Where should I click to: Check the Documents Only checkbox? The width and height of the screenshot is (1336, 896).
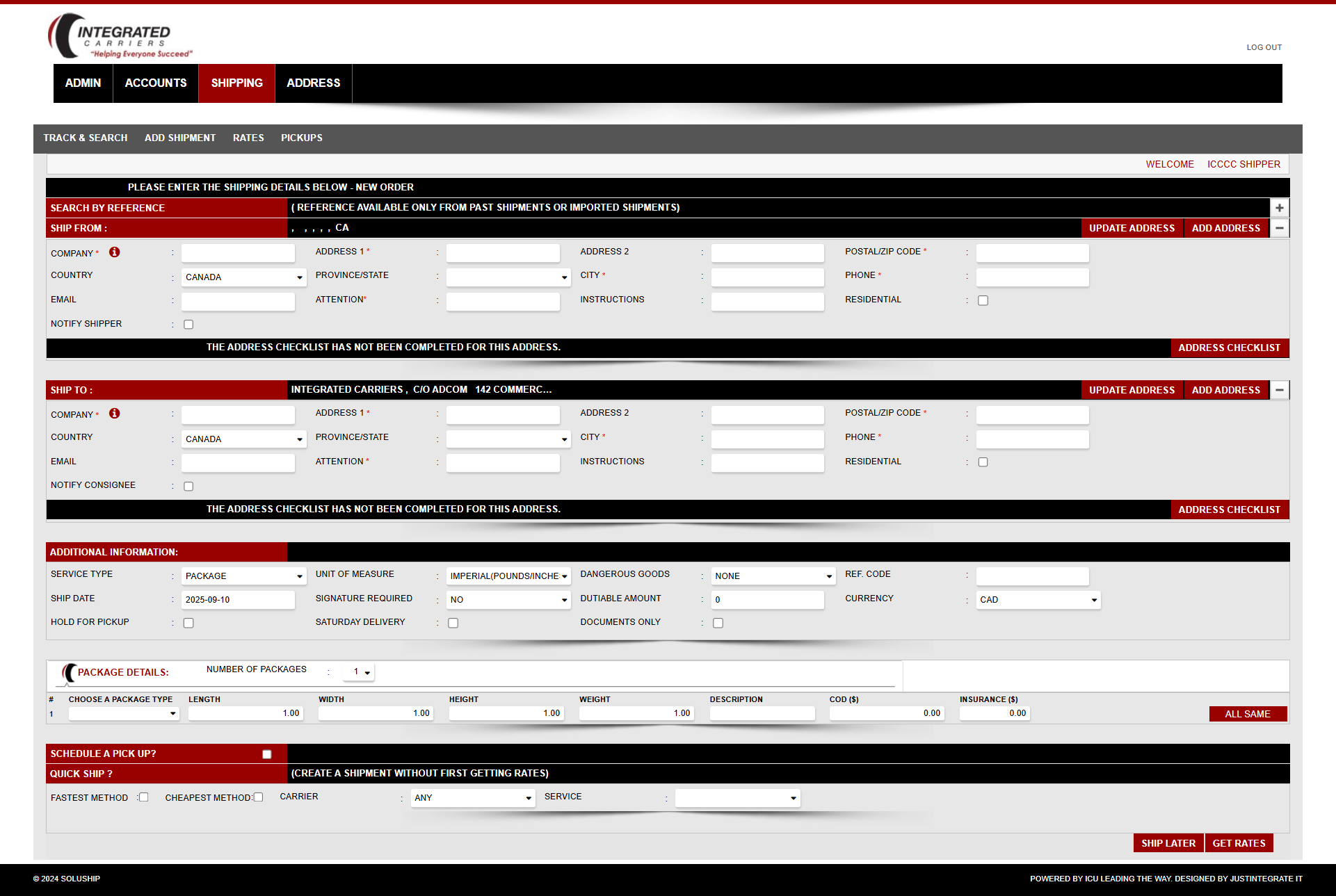[718, 624]
